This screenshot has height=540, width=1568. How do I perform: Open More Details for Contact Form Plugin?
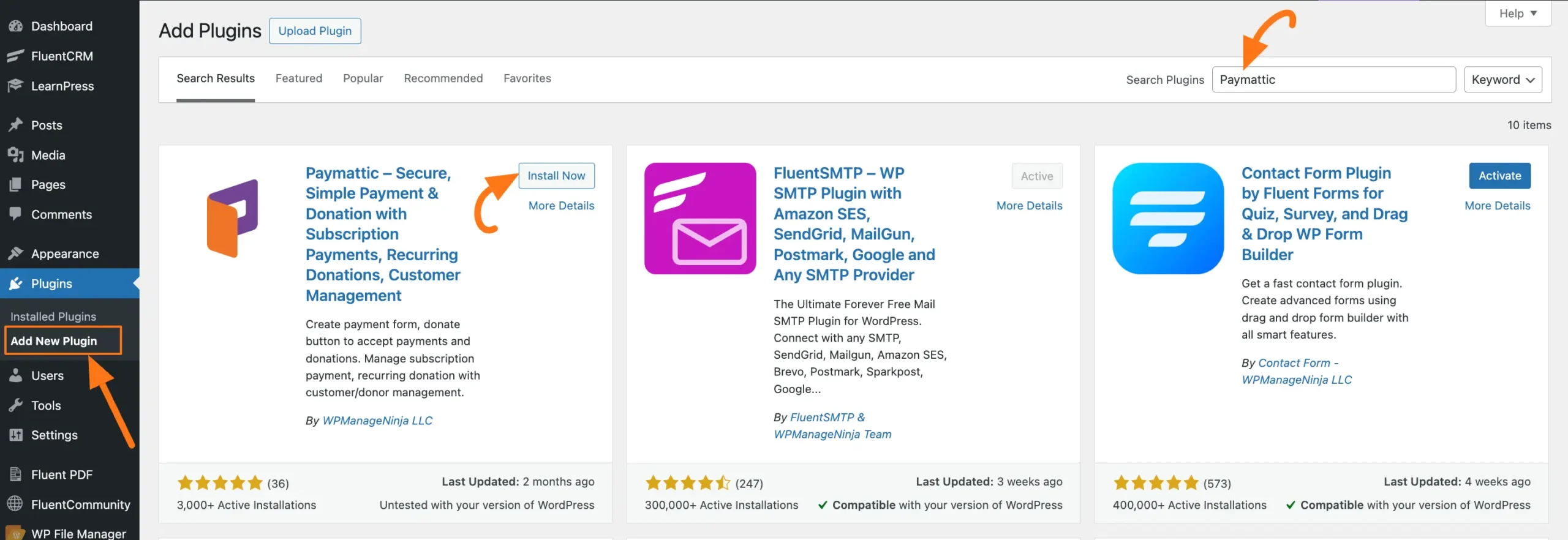(x=1498, y=206)
